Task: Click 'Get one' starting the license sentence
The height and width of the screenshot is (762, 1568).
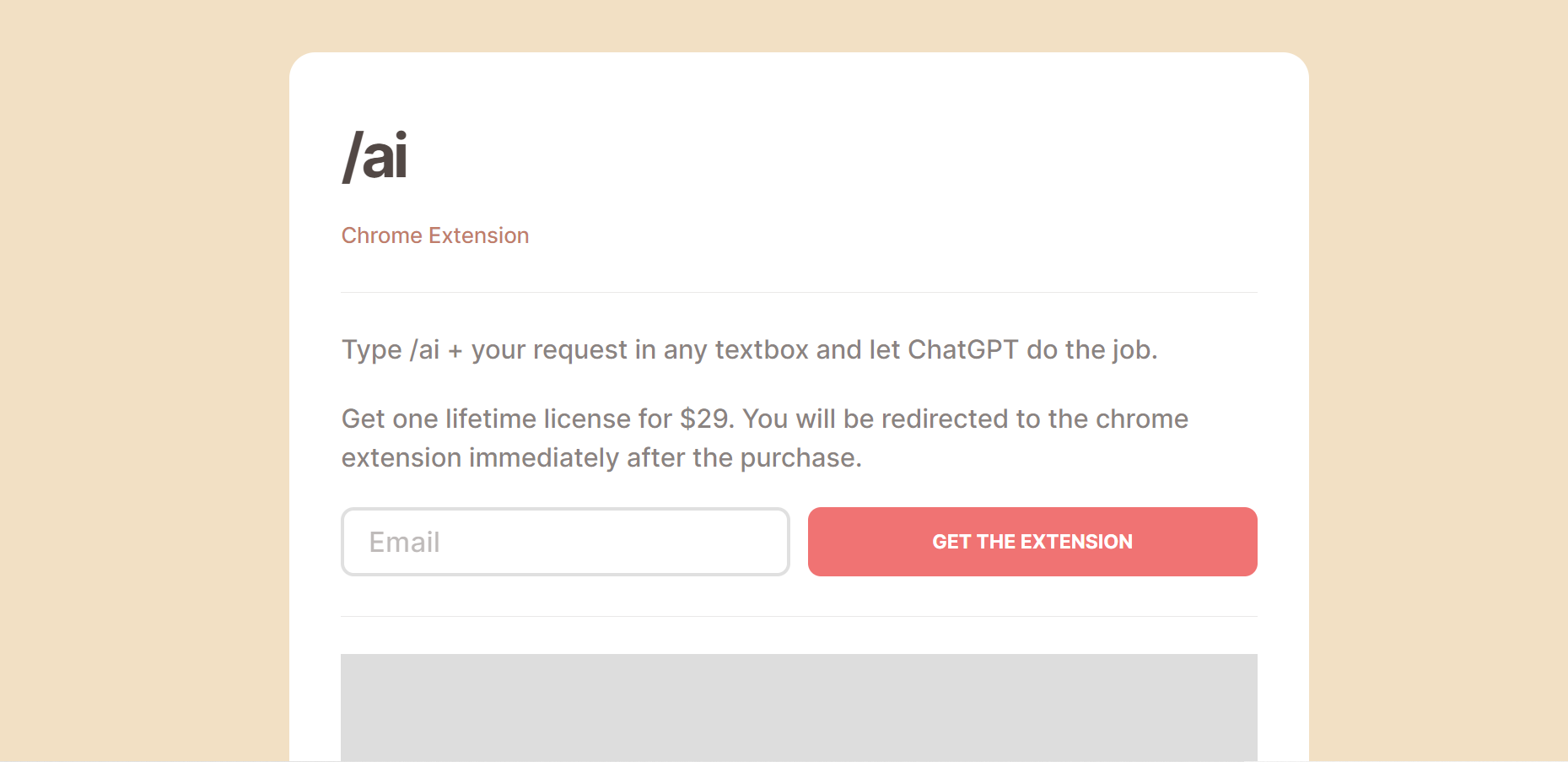Action: point(390,419)
